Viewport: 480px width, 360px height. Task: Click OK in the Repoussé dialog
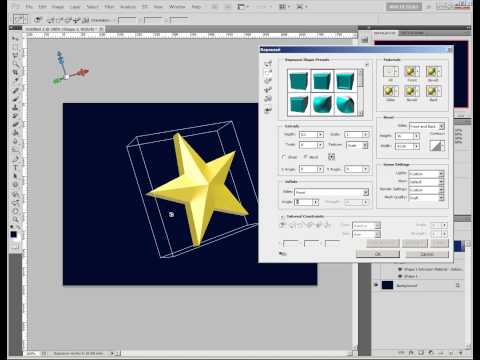[x=378, y=254]
